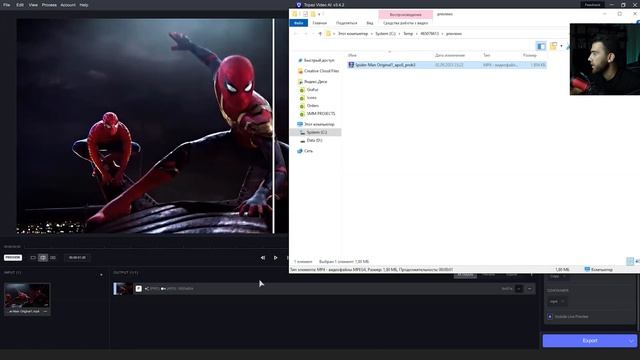This screenshot has height=360, width=640.
Task: Click System (C:) in the address bar
Action: point(385,33)
